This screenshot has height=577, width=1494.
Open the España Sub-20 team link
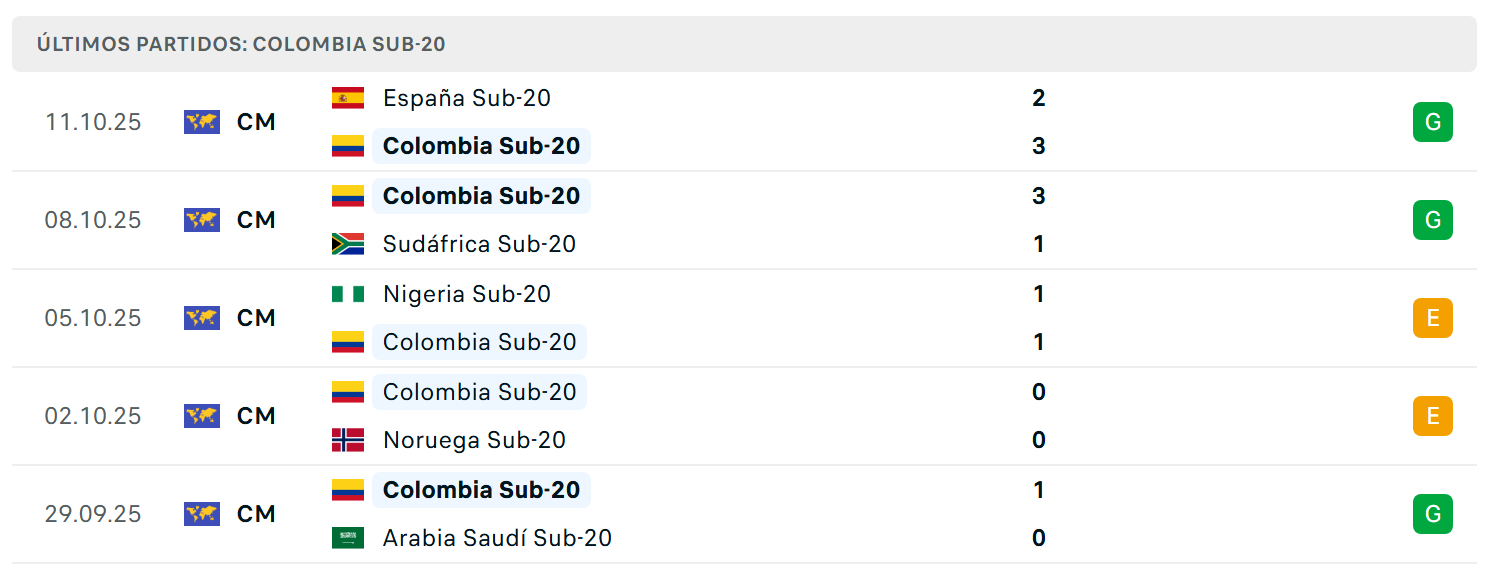[x=467, y=98]
